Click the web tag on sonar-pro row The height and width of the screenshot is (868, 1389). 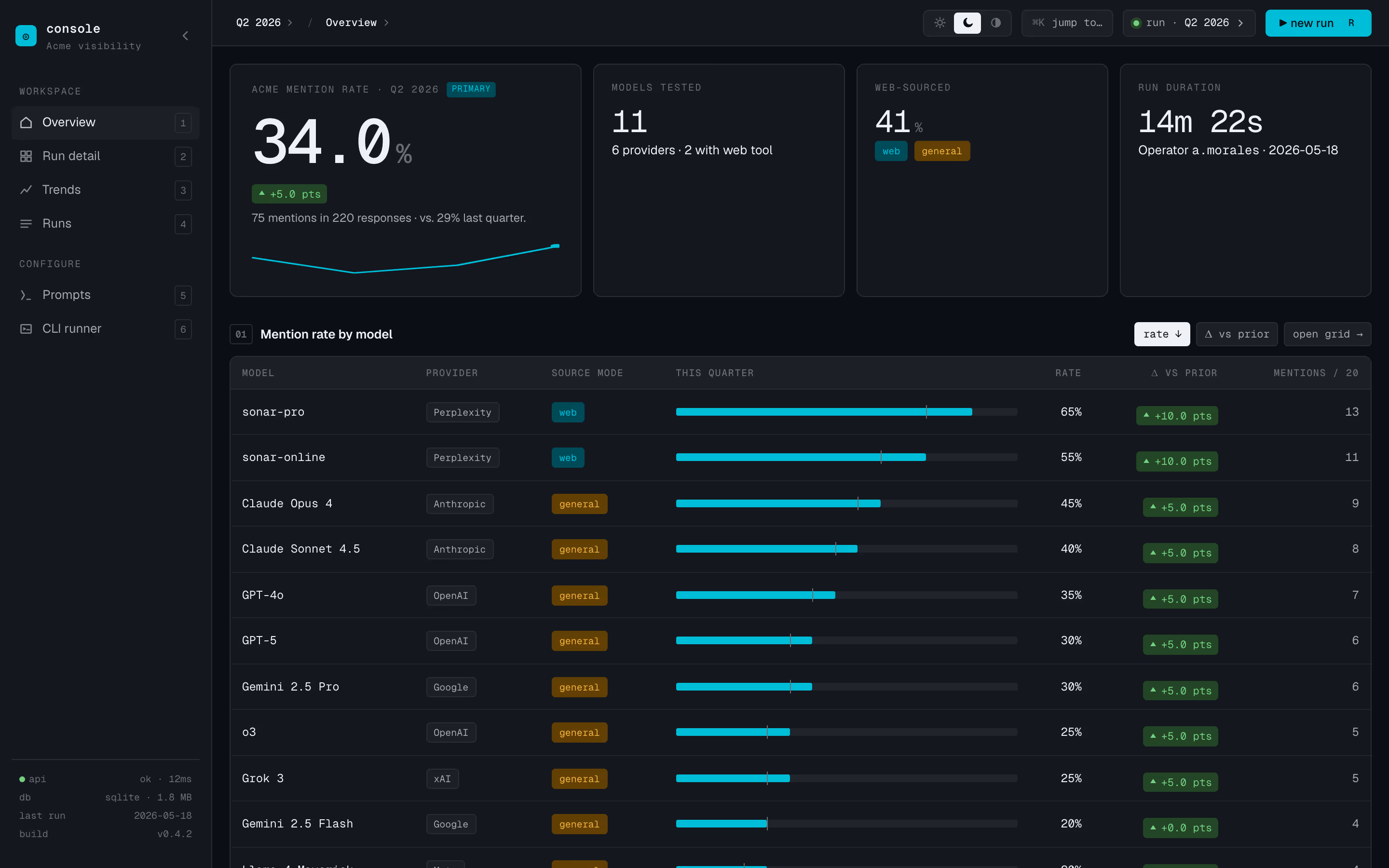coord(568,412)
